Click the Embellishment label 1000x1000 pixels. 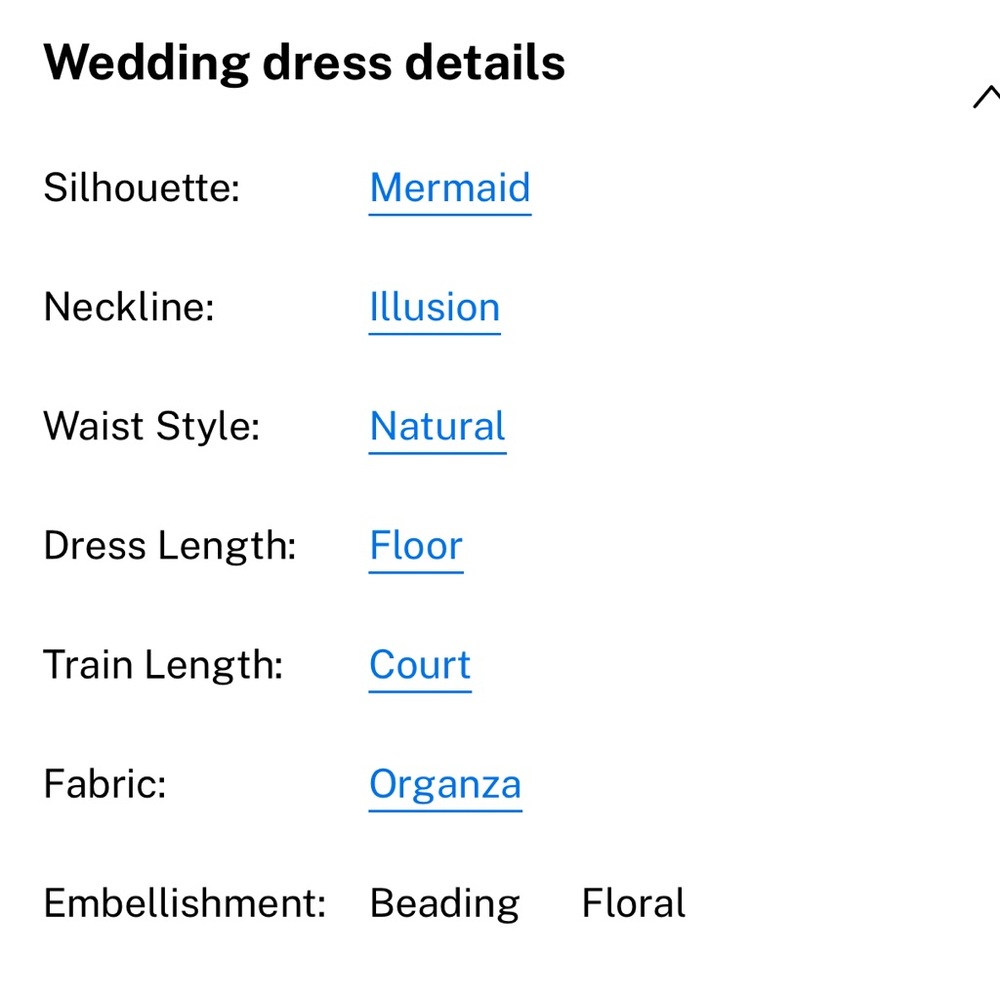(x=185, y=903)
